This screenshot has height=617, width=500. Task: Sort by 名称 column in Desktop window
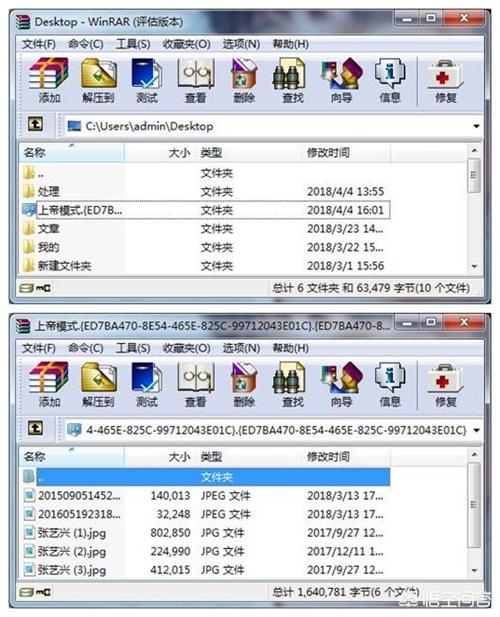click(x=72, y=152)
